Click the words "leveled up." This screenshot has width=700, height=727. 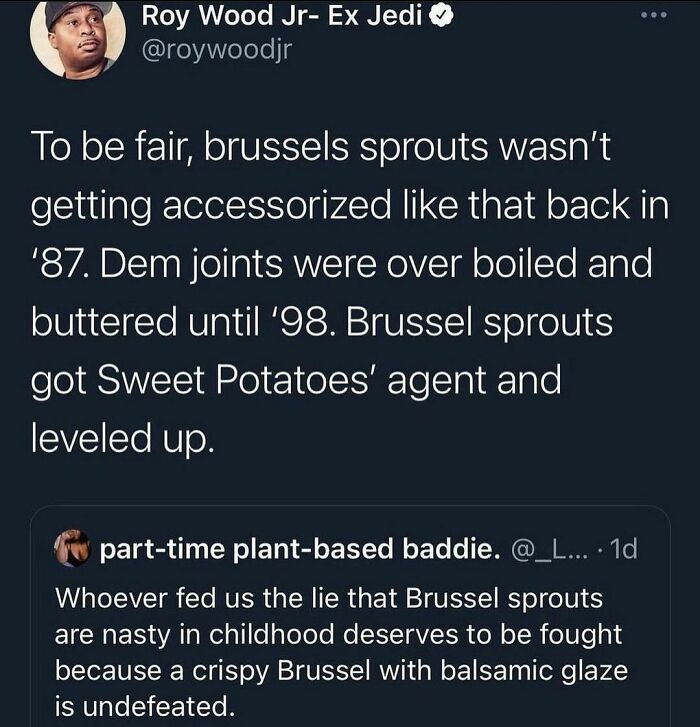(x=124, y=439)
